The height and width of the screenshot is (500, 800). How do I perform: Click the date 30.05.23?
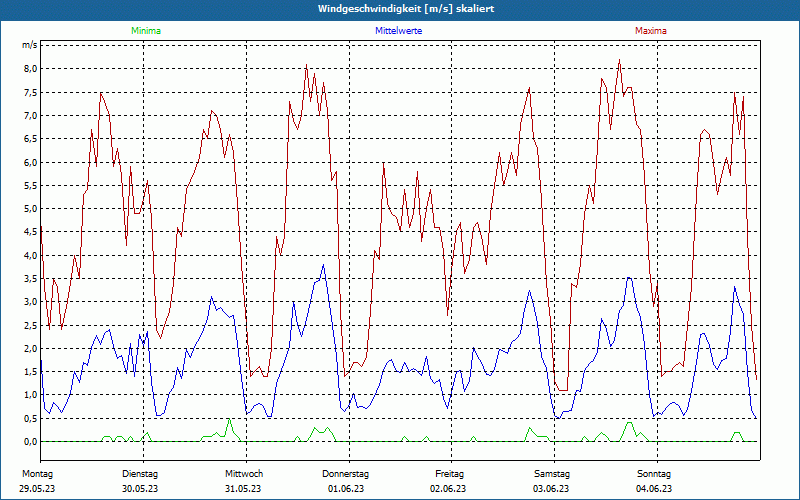140,489
